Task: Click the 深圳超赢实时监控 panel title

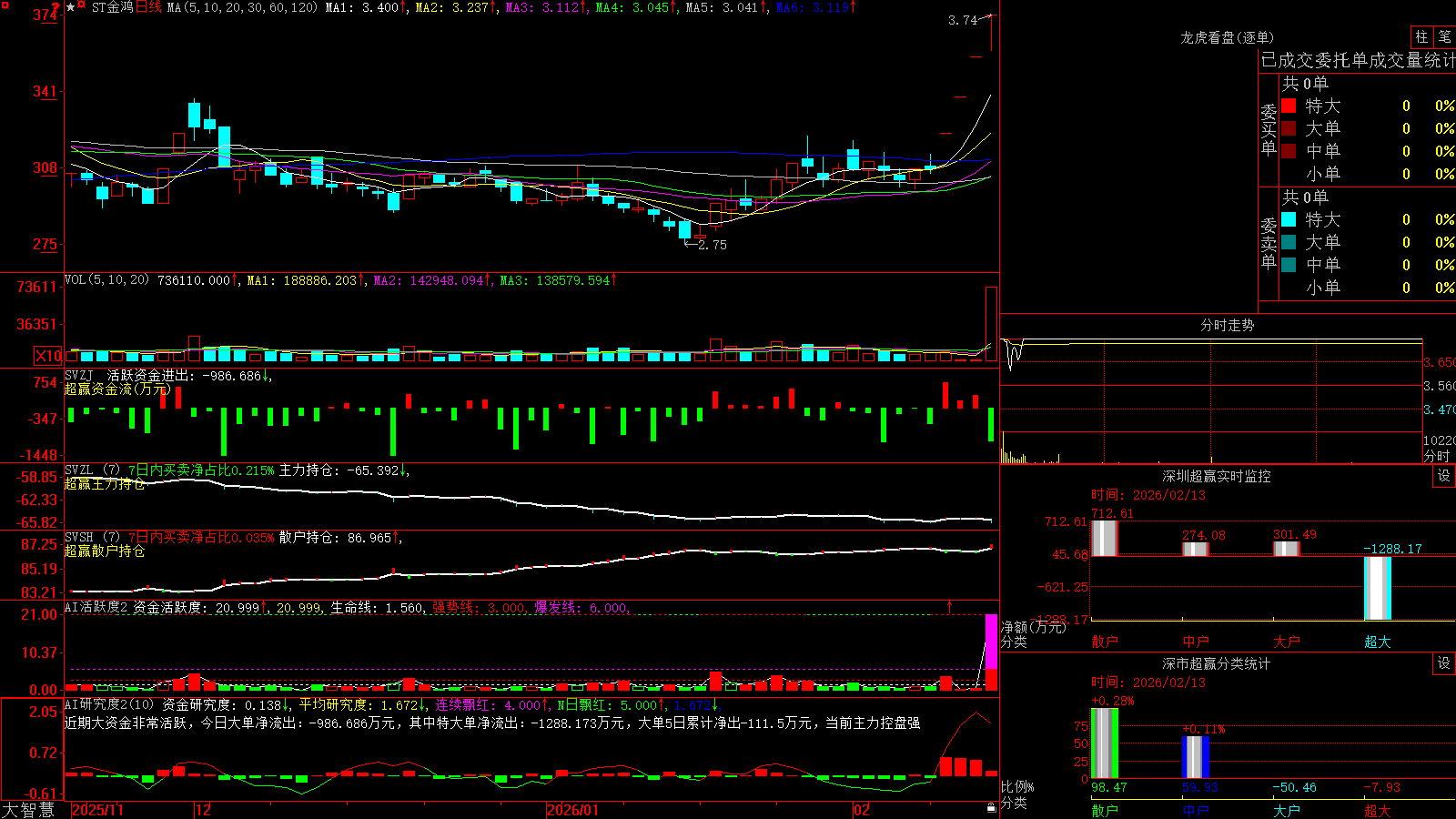Action: coord(1217,476)
